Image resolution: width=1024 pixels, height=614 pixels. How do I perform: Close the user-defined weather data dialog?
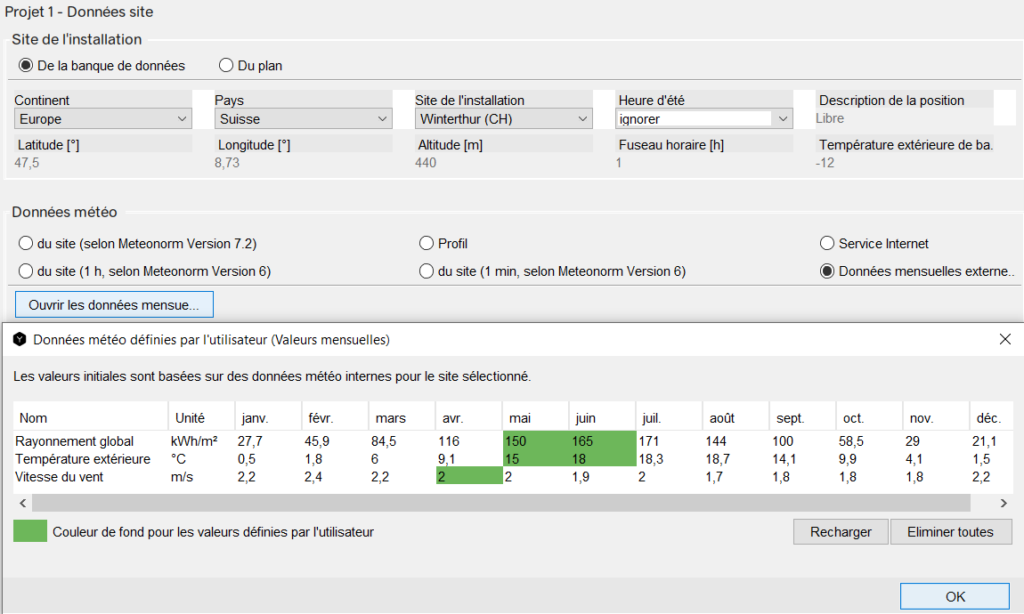[1005, 340]
